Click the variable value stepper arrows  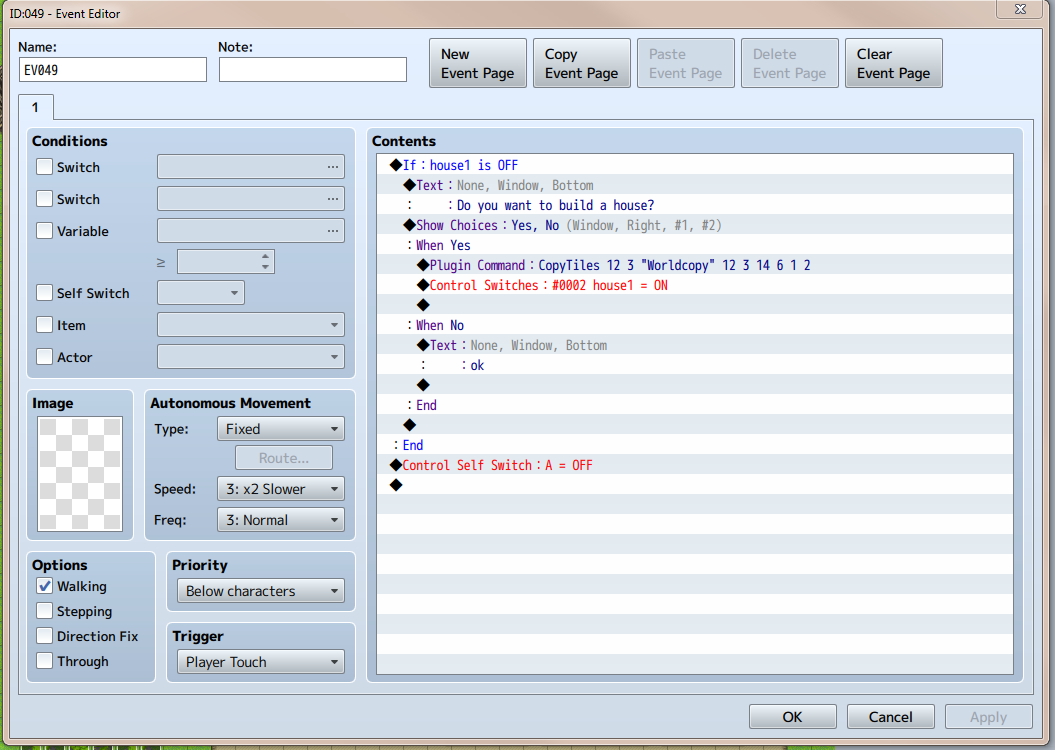click(266, 262)
